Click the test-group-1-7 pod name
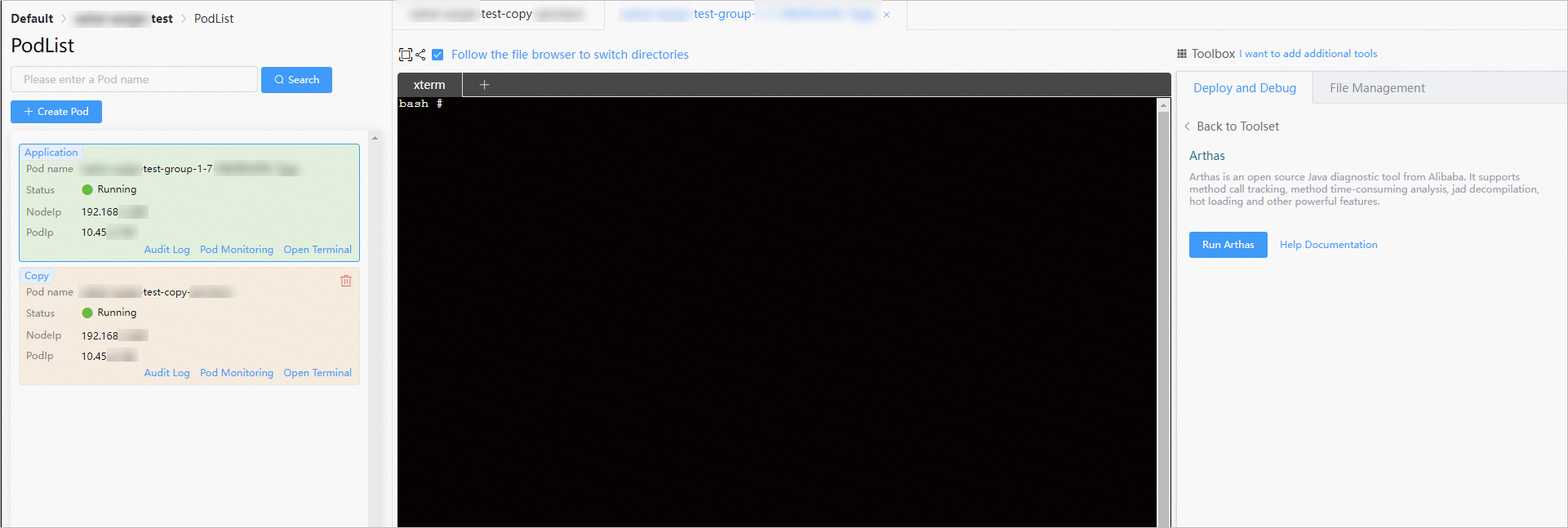Screen dimensions: 1568x528 click(x=189, y=169)
